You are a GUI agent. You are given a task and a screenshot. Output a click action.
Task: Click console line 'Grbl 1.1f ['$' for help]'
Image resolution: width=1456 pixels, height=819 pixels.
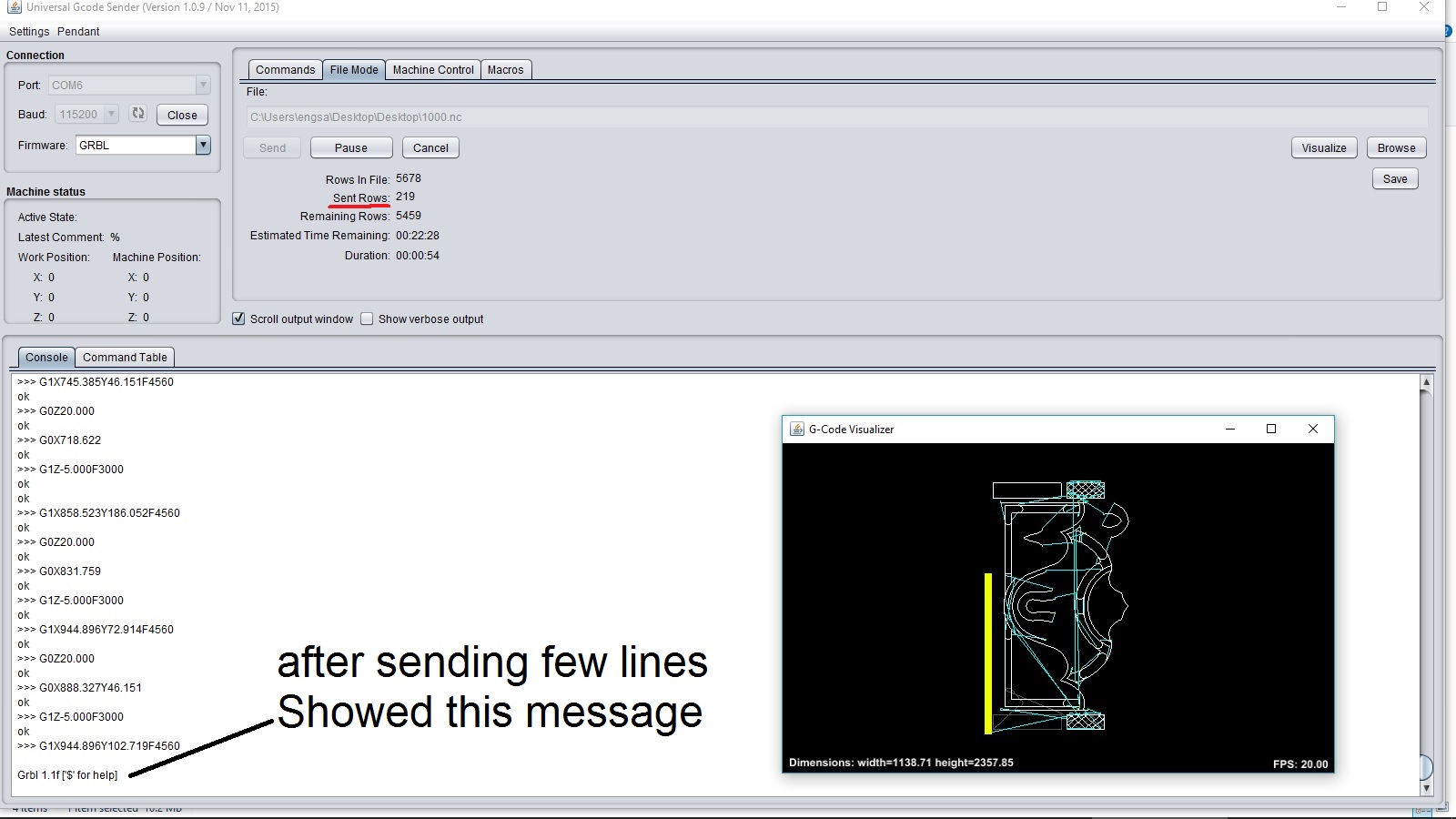(67, 775)
